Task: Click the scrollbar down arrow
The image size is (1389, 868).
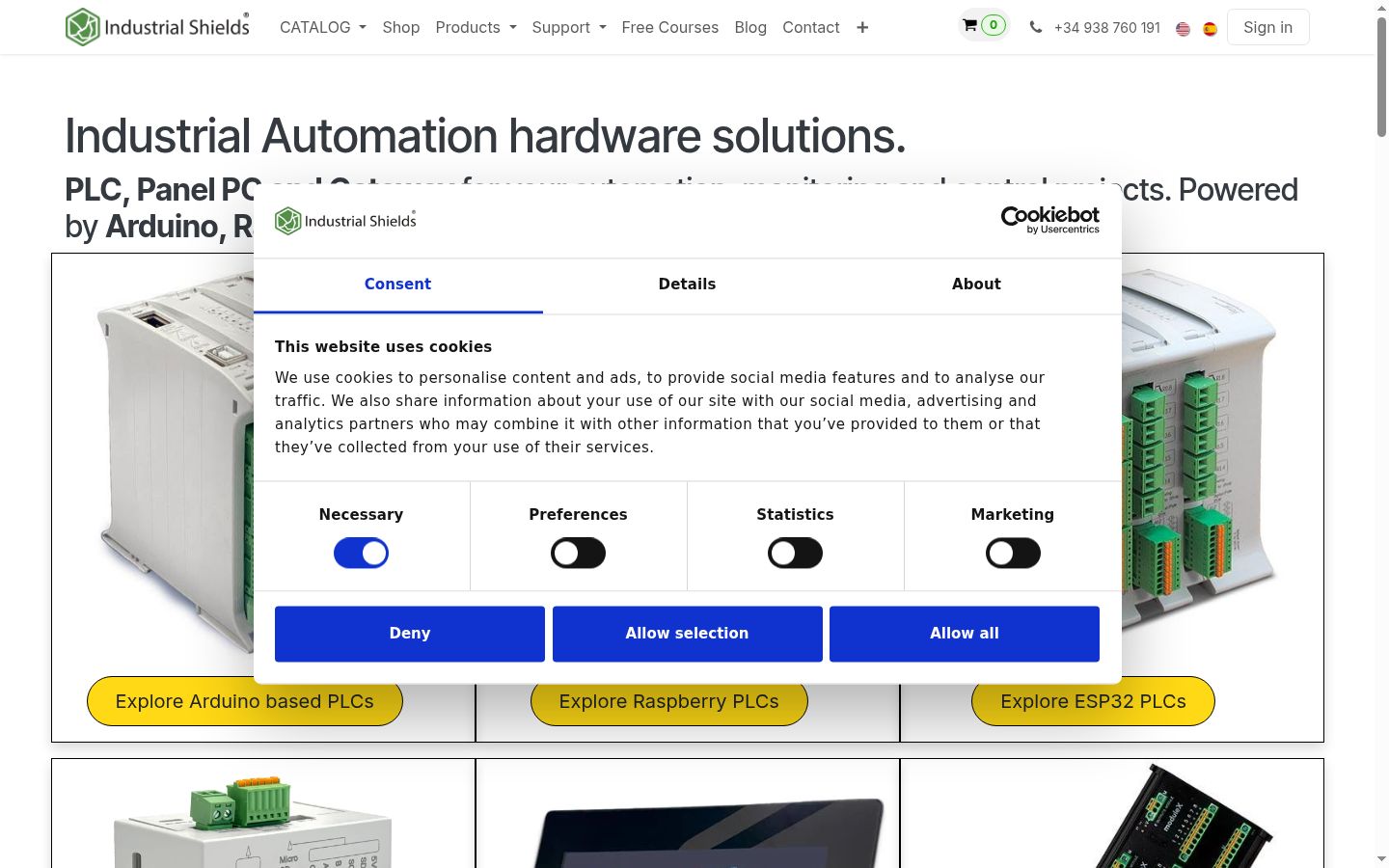Action: click(x=1381, y=858)
